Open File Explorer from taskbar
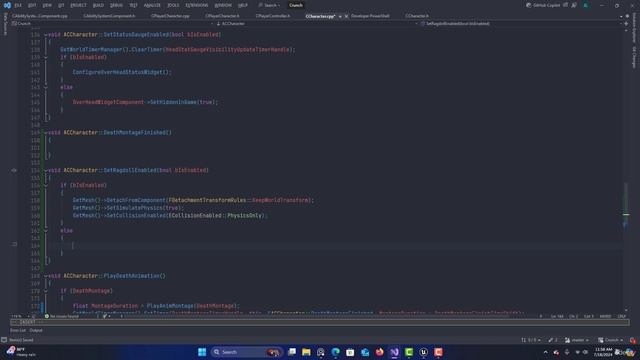Viewport: 640px width, 360px height. pyautogui.click(x=306, y=352)
